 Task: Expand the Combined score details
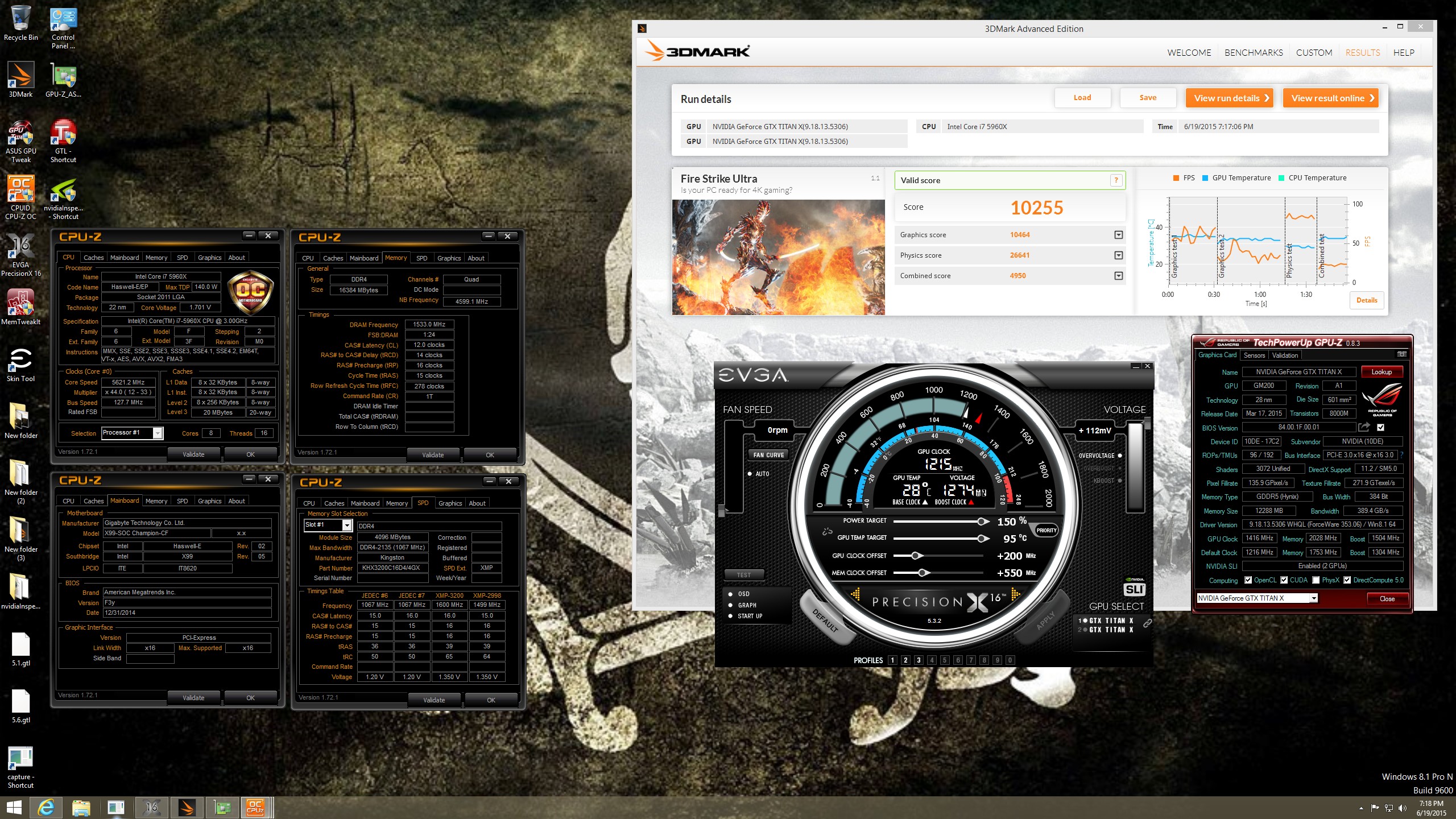pos(1118,276)
